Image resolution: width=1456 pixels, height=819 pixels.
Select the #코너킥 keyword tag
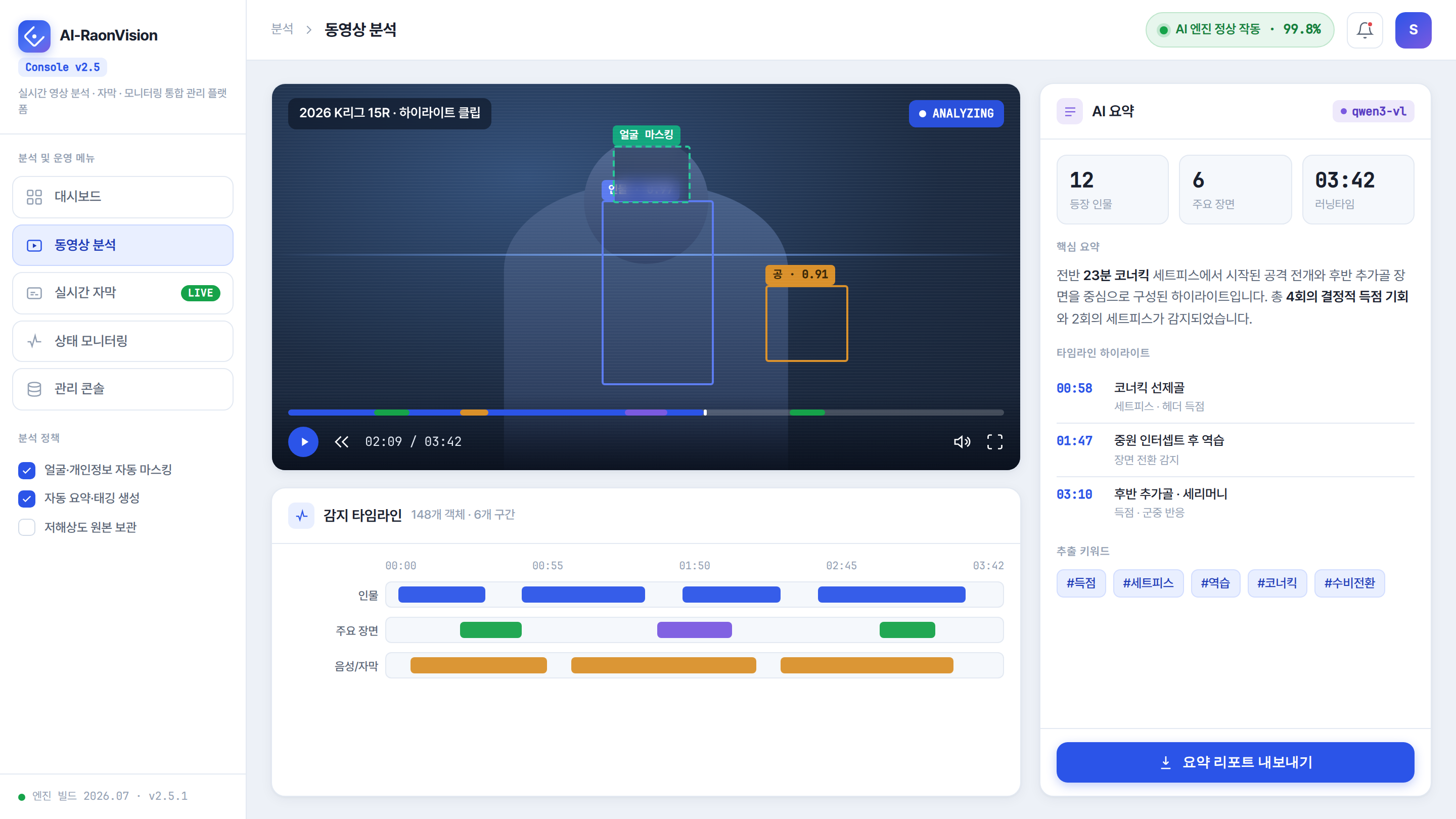(x=1277, y=583)
